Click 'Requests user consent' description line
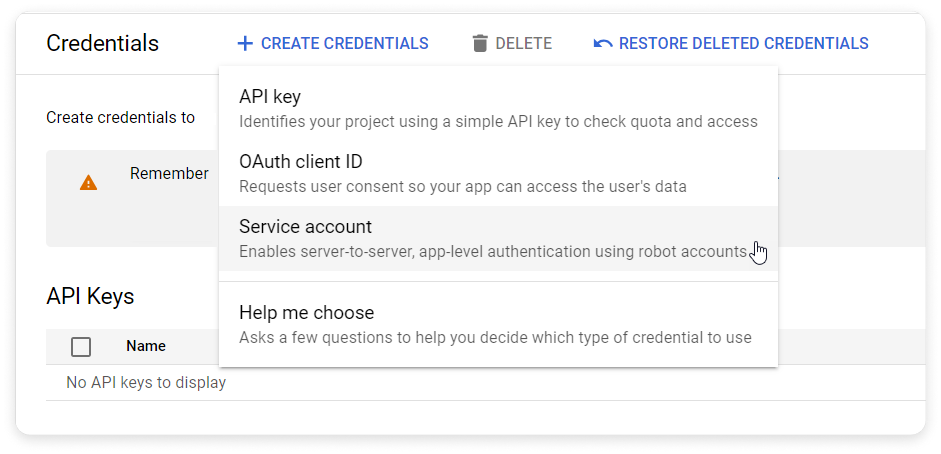Image resolution: width=941 pixels, height=454 pixels. (x=463, y=186)
